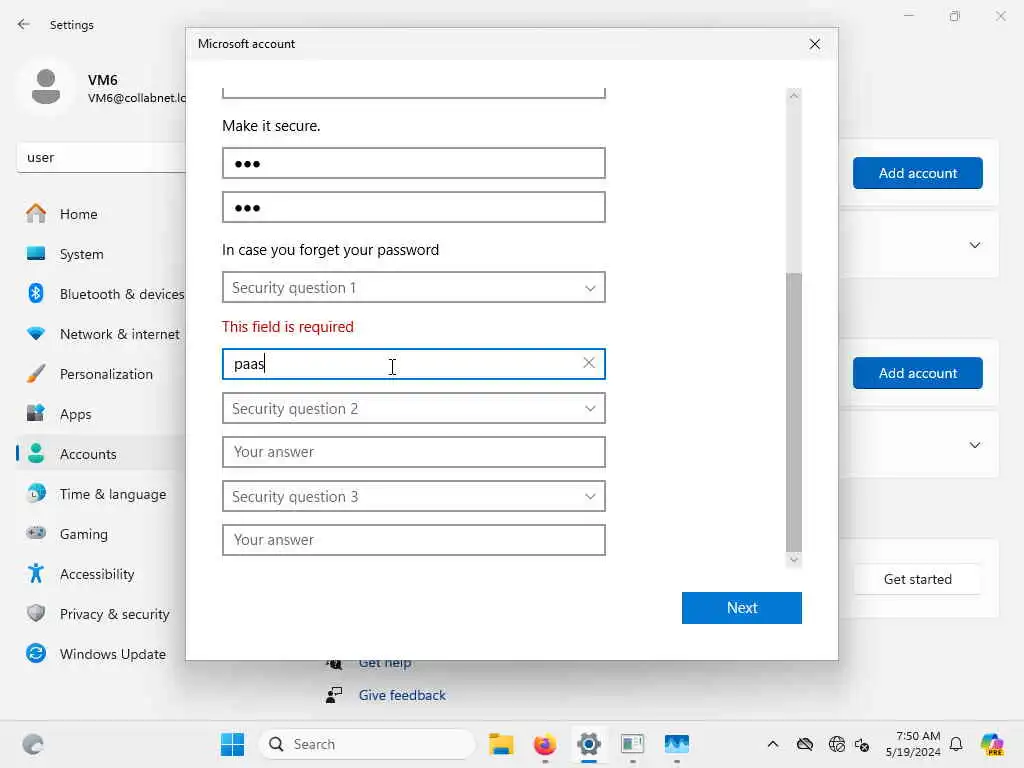This screenshot has height=768, width=1024.
Task: Close the Microsoft account dialog
Action: (814, 44)
